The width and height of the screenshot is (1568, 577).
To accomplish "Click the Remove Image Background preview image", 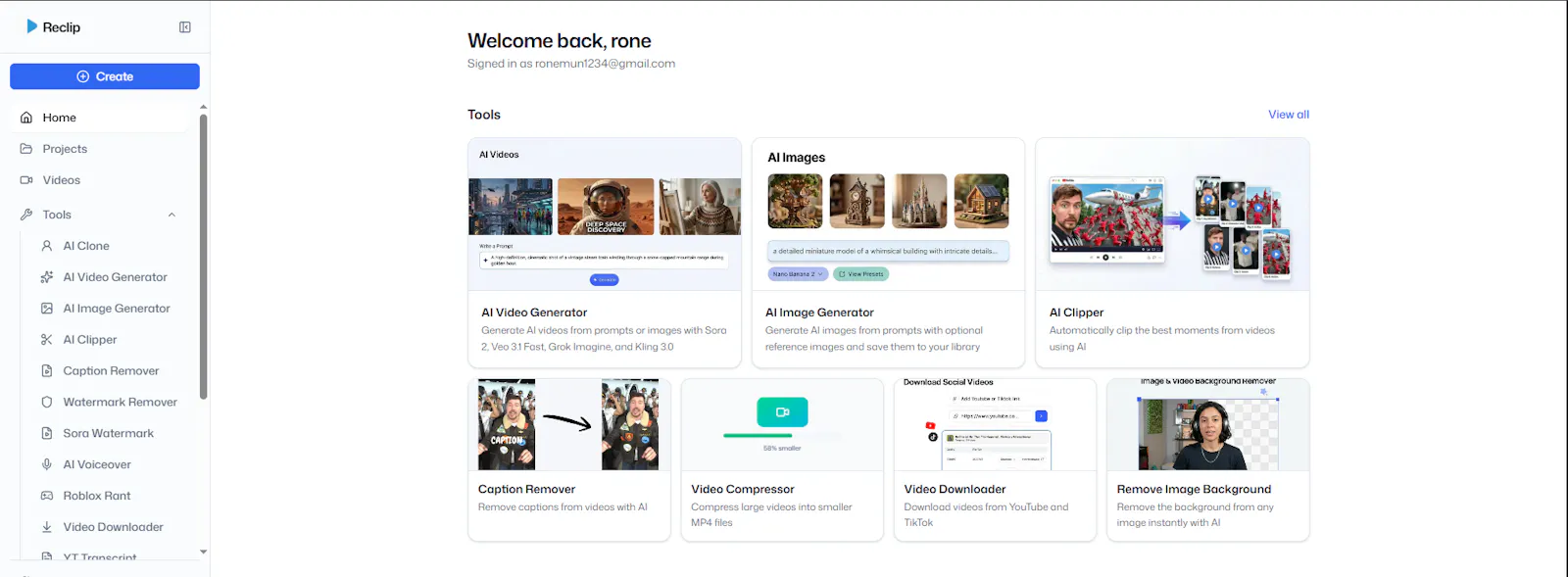I will [x=1208, y=425].
